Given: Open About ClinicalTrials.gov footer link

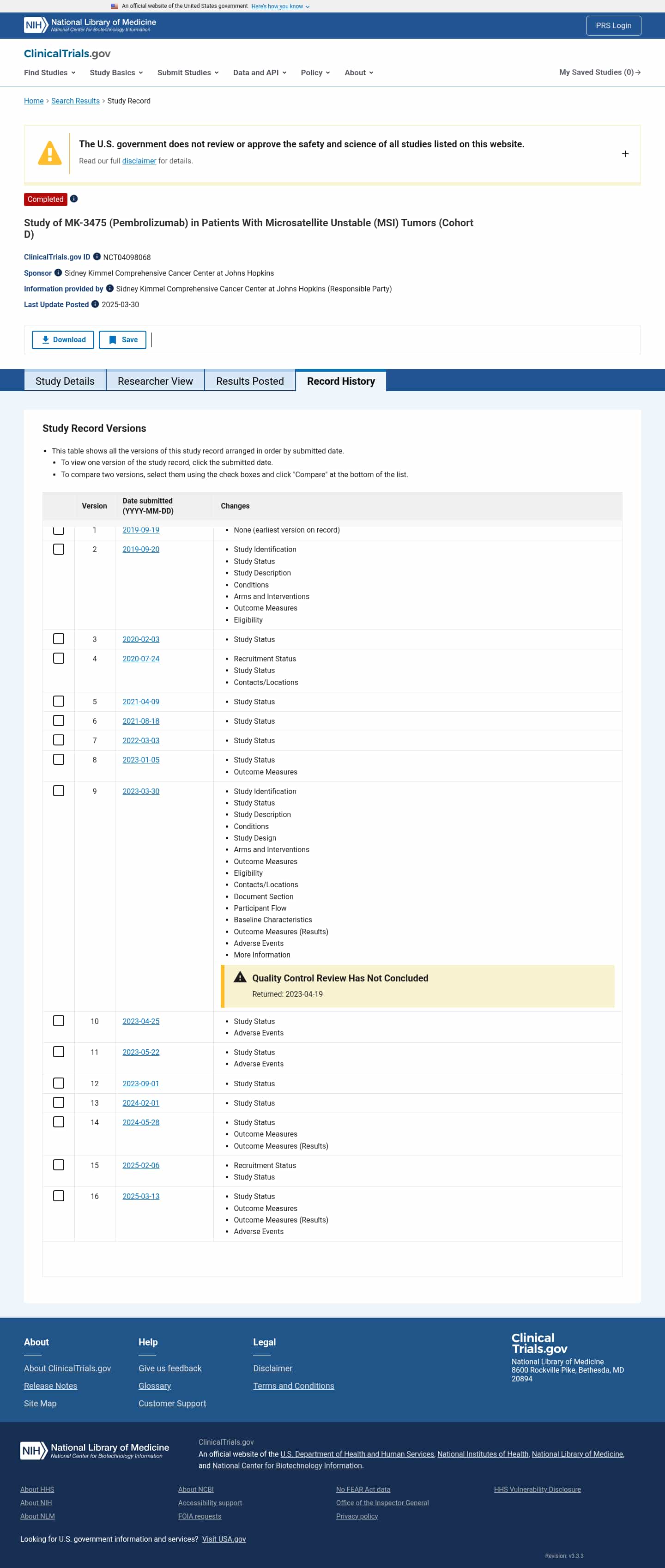Looking at the screenshot, I should [67, 1368].
